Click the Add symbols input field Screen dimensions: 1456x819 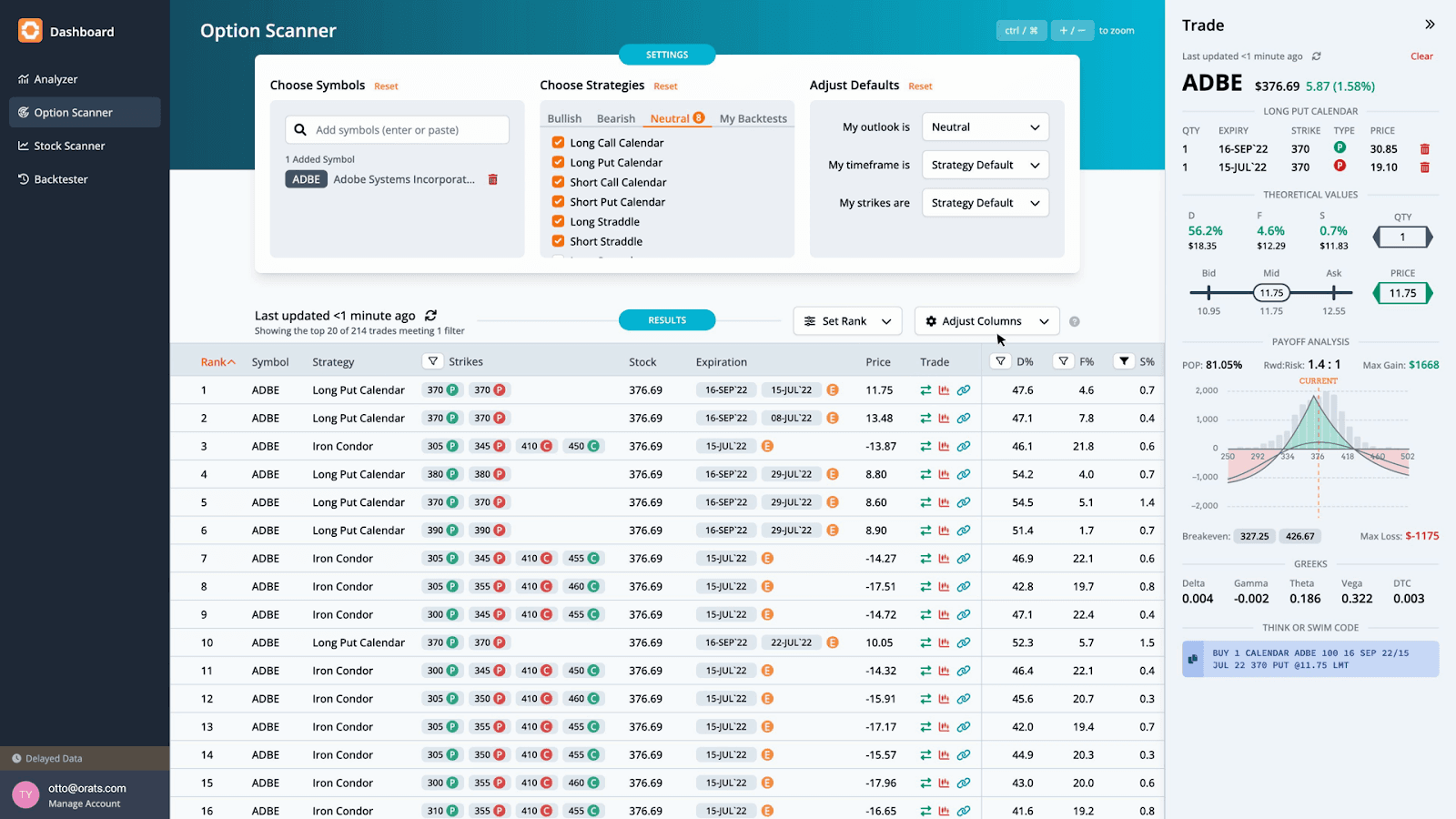point(397,130)
